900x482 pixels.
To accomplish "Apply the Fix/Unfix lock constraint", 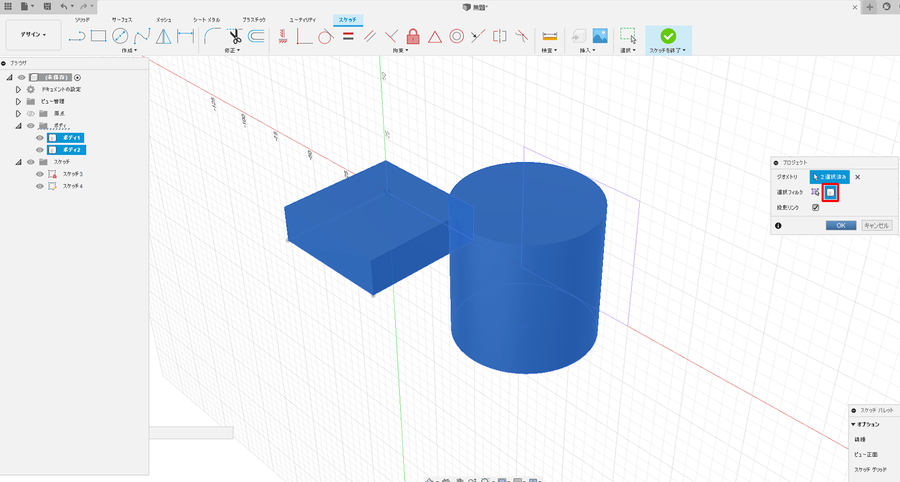I will (x=413, y=36).
